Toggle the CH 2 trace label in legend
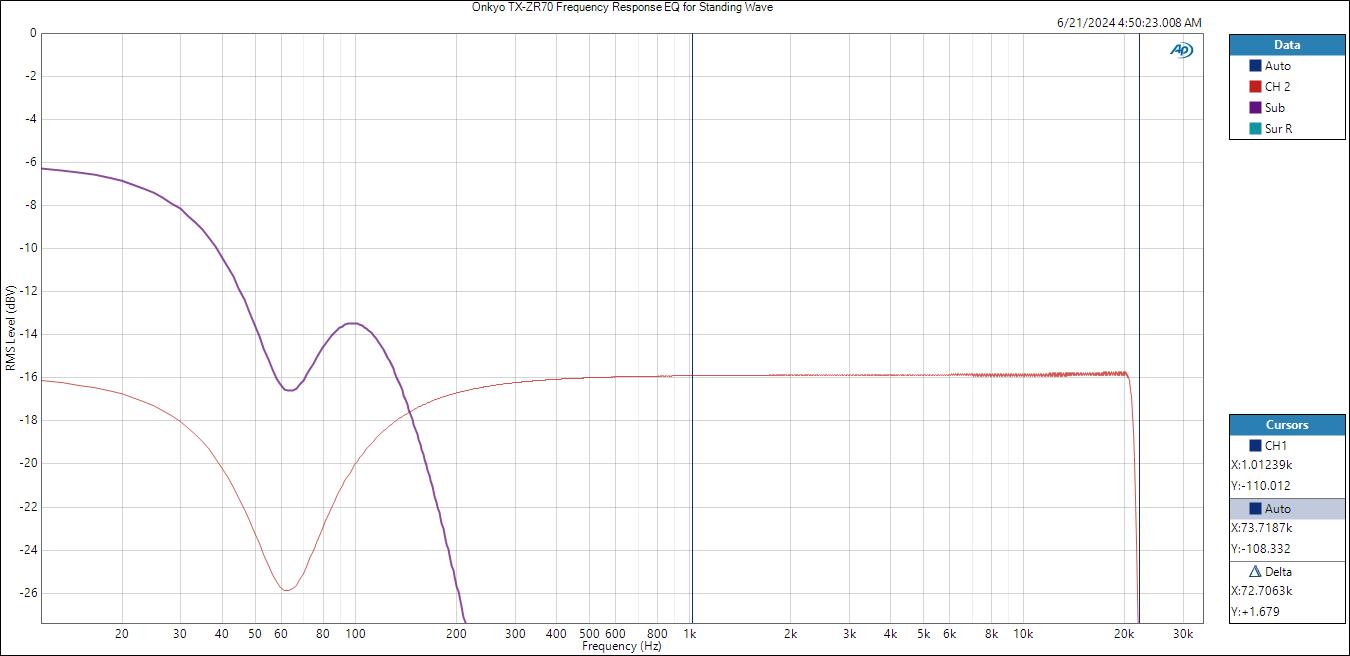This screenshot has width=1350, height=656. [x=1277, y=87]
